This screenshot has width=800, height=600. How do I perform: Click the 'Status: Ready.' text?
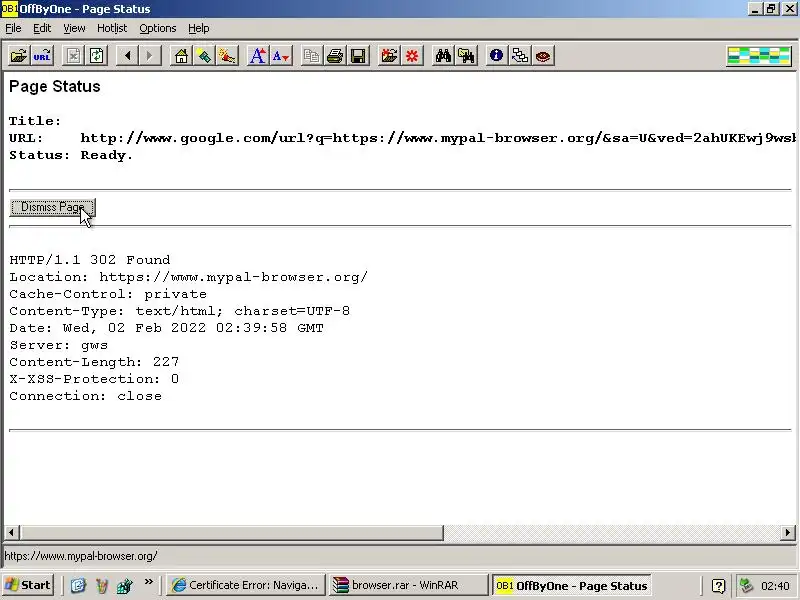point(71,155)
